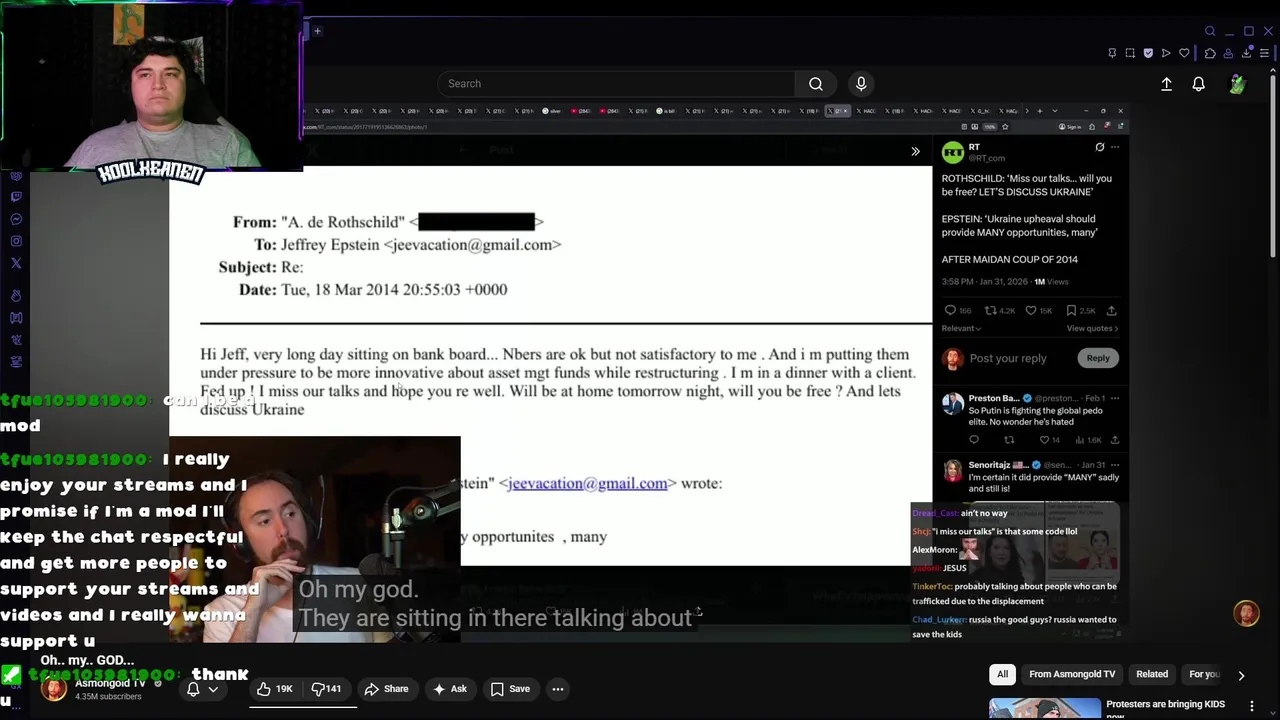
Task: Show more filter chips with right arrow
Action: click(x=1241, y=675)
